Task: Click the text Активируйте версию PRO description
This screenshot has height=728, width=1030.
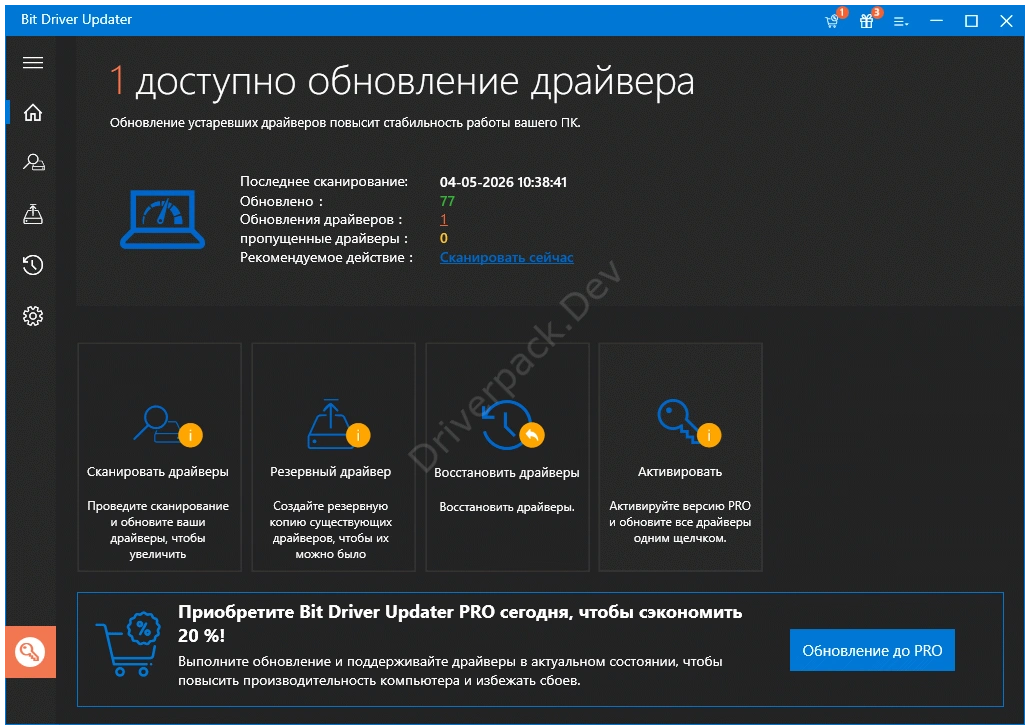Action: [x=680, y=522]
